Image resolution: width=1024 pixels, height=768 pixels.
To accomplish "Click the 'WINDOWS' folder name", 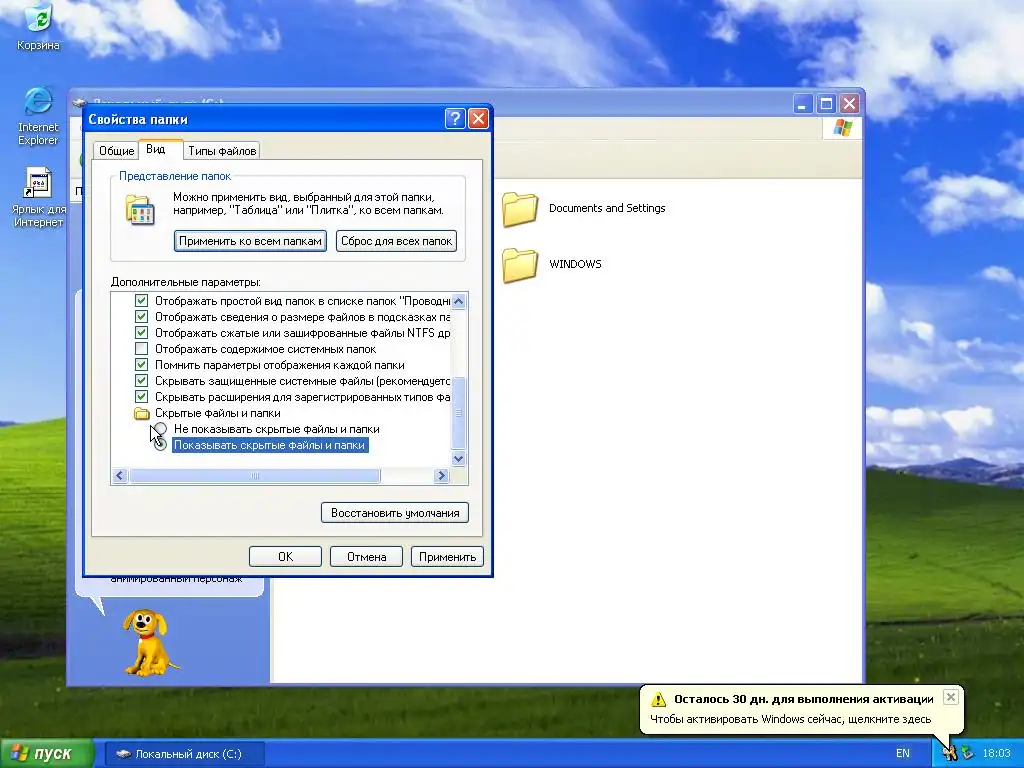I will (575, 264).
